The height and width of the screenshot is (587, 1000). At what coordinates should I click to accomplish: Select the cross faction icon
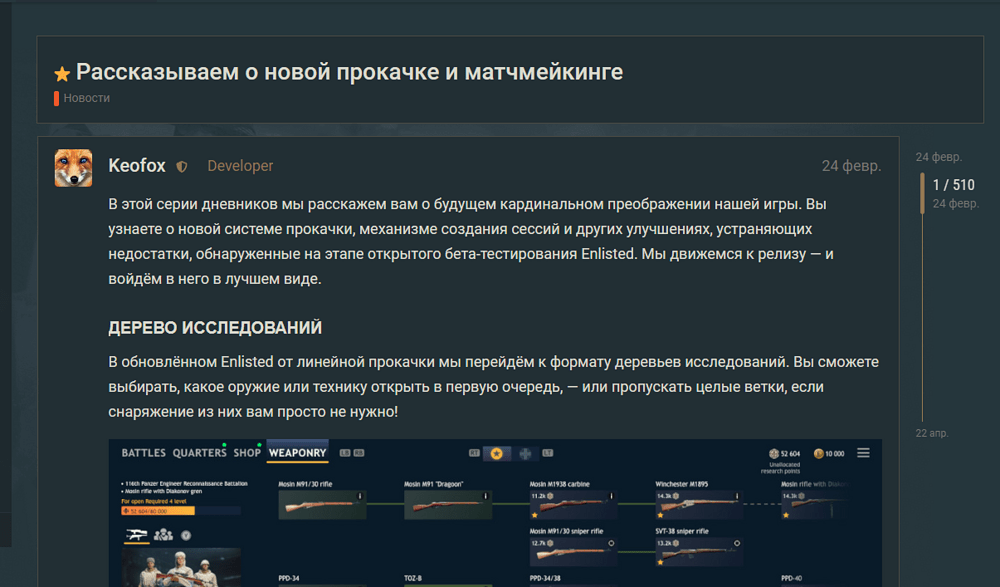[x=525, y=454]
